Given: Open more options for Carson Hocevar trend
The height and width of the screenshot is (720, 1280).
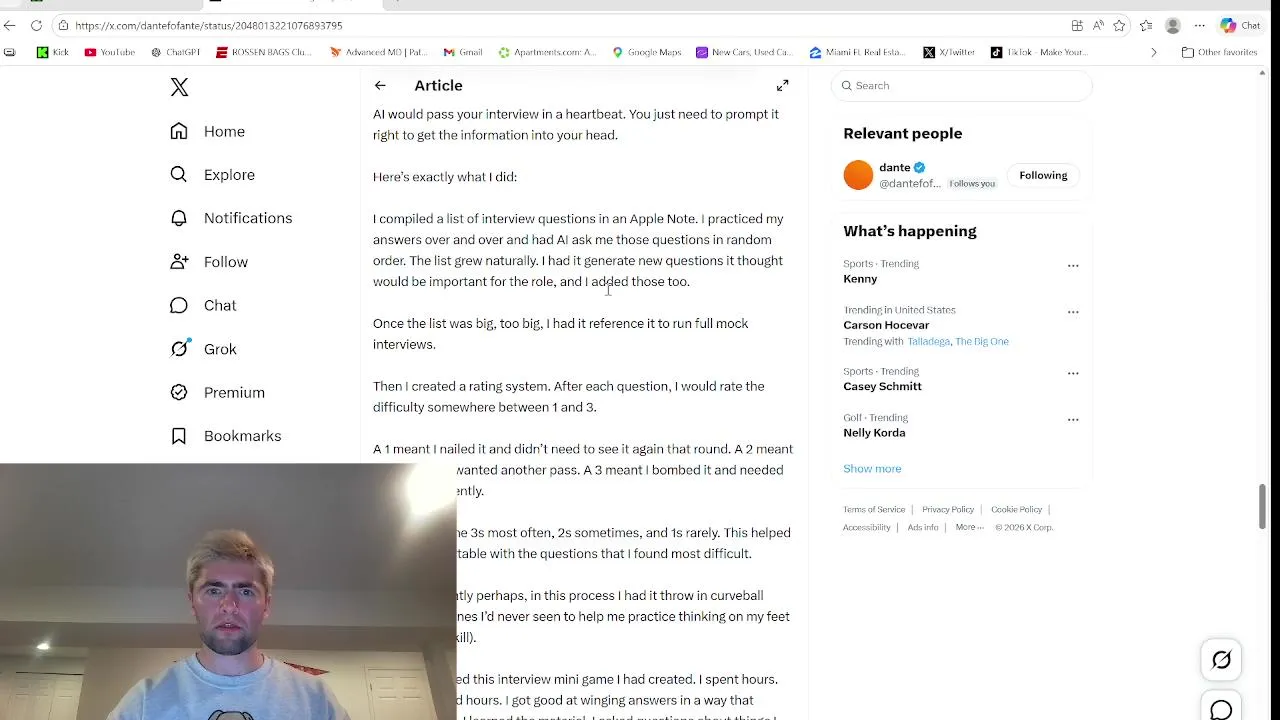Looking at the screenshot, I should pyautogui.click(x=1073, y=312).
